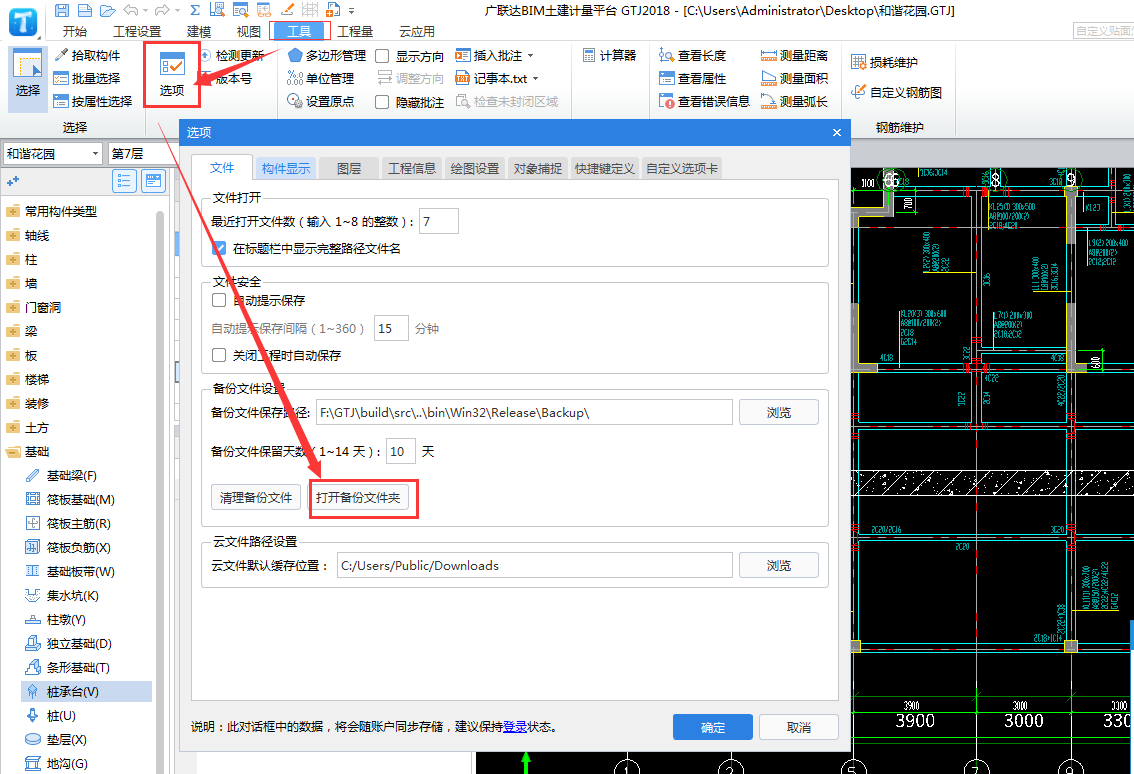This screenshot has width=1134, height=774.
Task: Select 测量弧长 measure arc length tool
Action: [794, 101]
